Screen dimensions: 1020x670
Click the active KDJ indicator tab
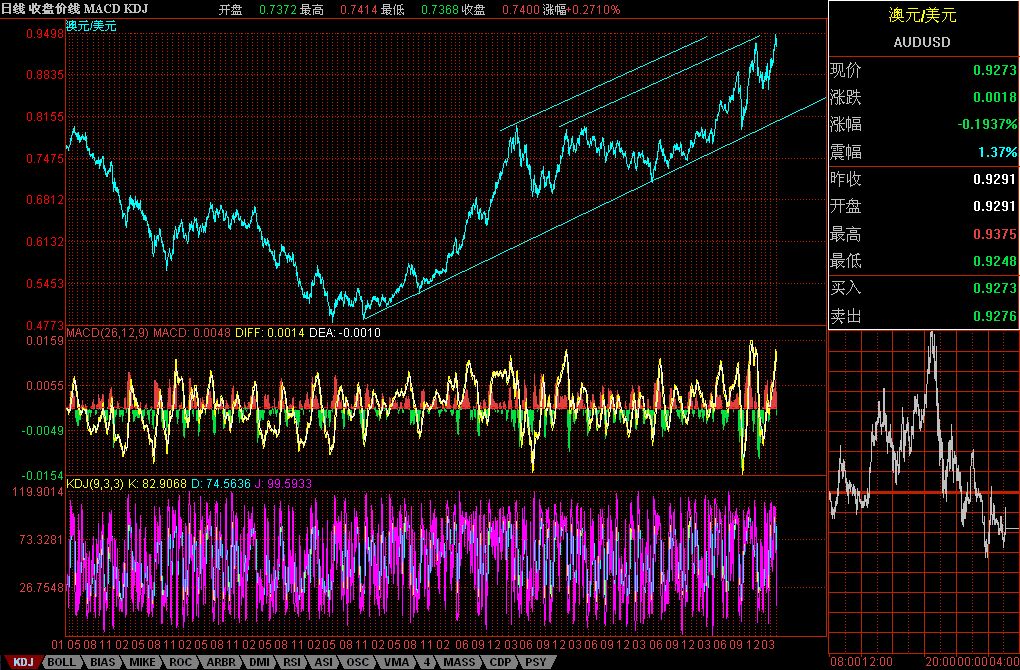22,663
